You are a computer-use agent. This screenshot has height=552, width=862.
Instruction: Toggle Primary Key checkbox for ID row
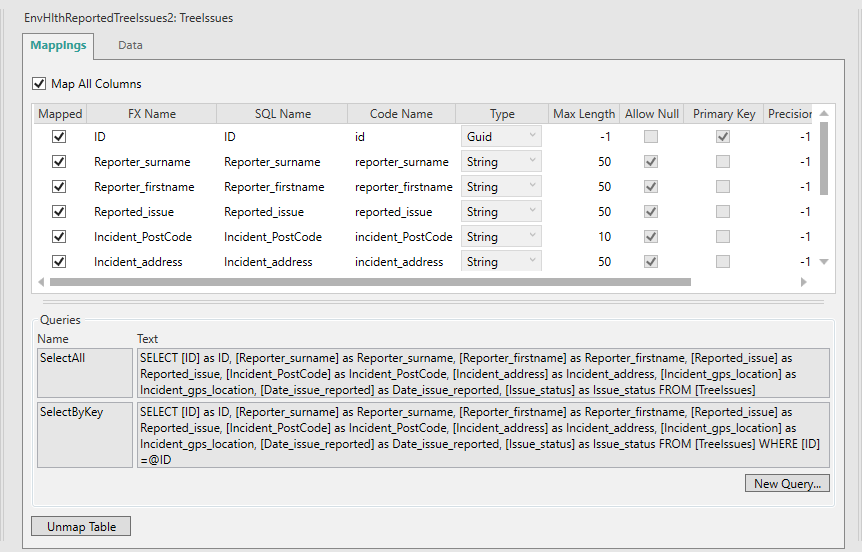[723, 136]
